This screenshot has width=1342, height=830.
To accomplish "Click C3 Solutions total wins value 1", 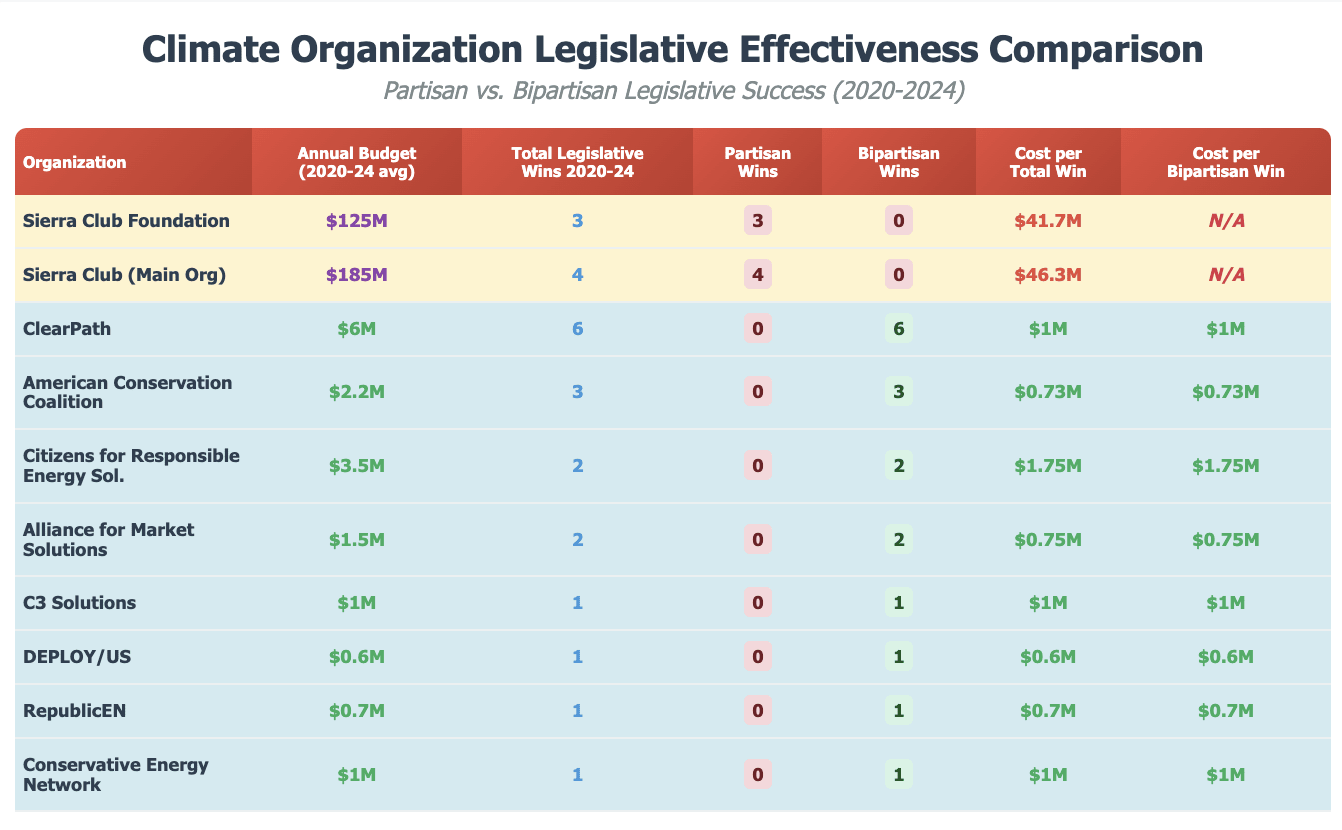I will (577, 603).
